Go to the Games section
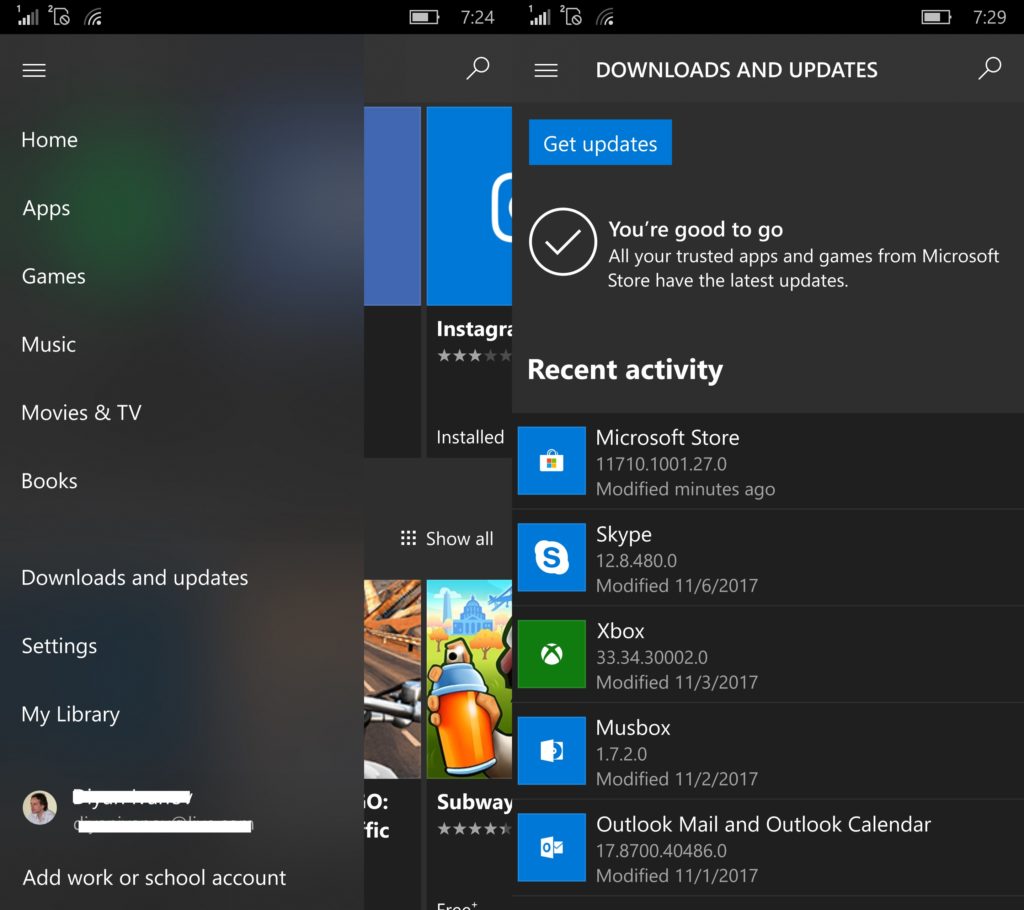Screen dimensions: 1024x910 (x=52, y=276)
